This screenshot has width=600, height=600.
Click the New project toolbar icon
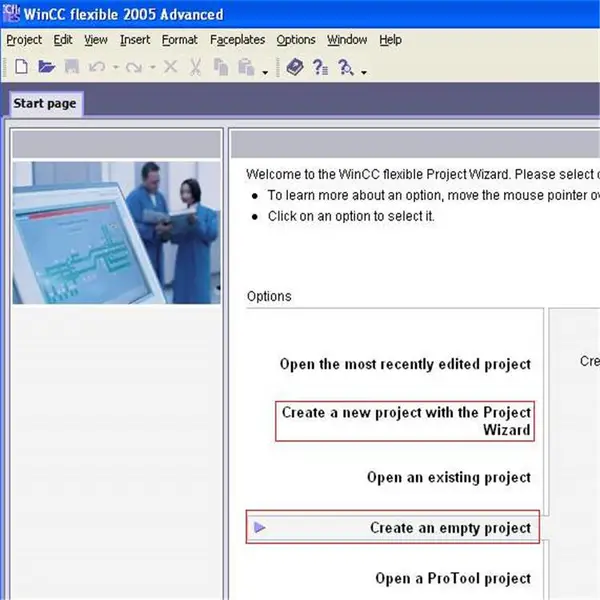pyautogui.click(x=21, y=67)
